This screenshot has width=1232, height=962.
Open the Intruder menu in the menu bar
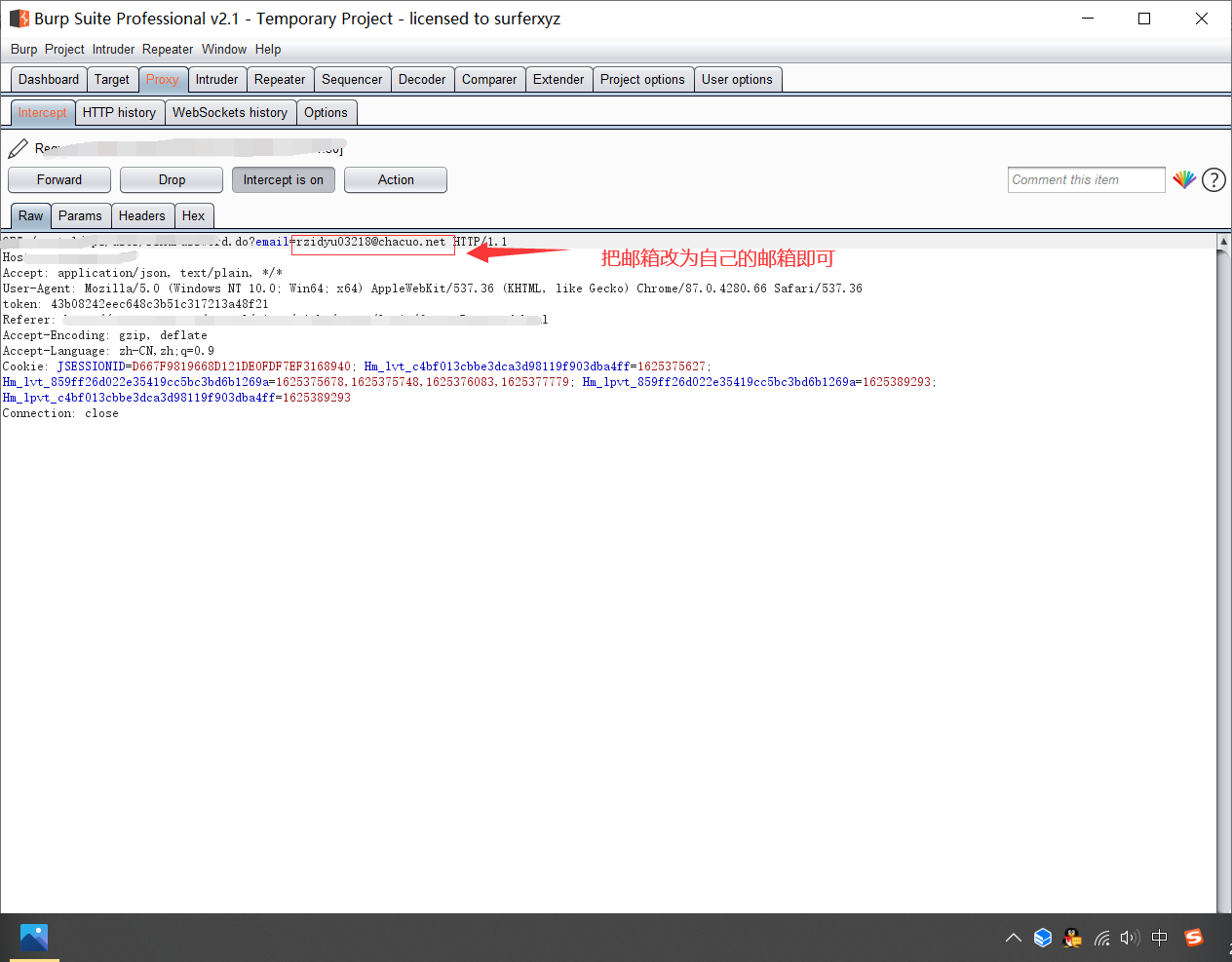point(113,49)
